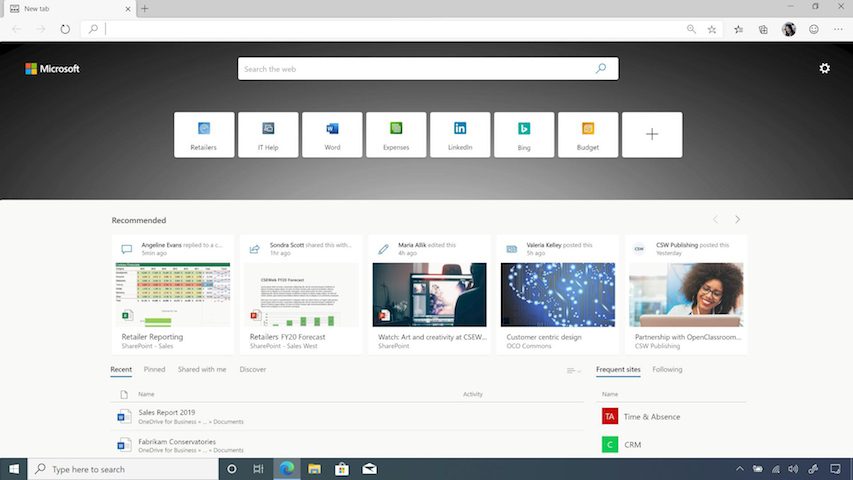Image resolution: width=853 pixels, height=480 pixels.
Task: Launch the Word quick link tile
Action: [332, 134]
